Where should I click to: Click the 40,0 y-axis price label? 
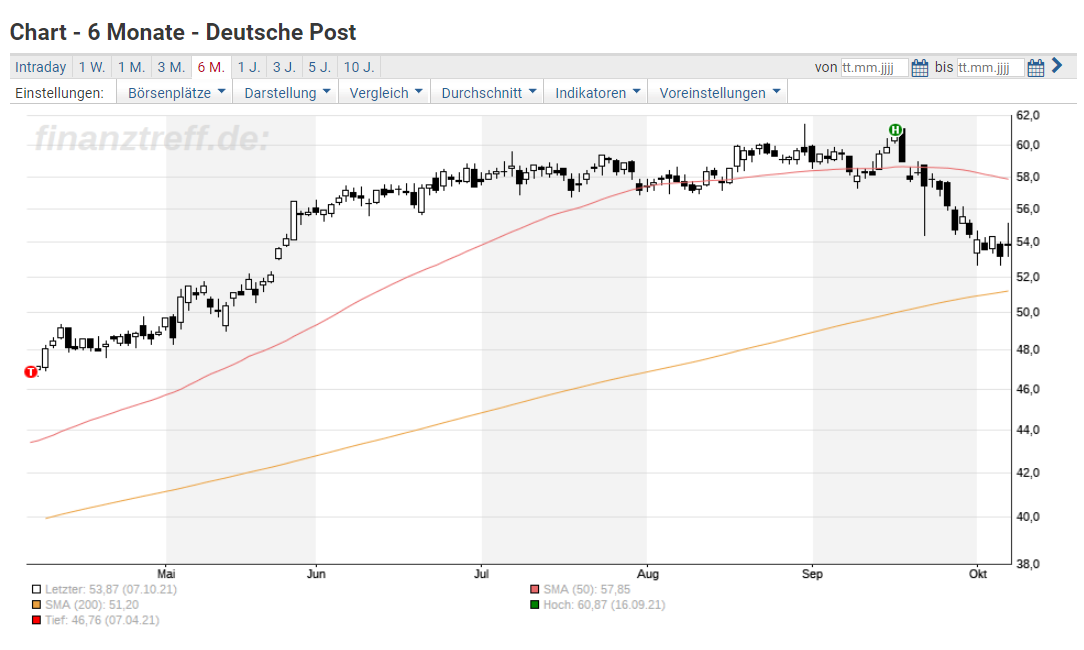click(x=1028, y=517)
